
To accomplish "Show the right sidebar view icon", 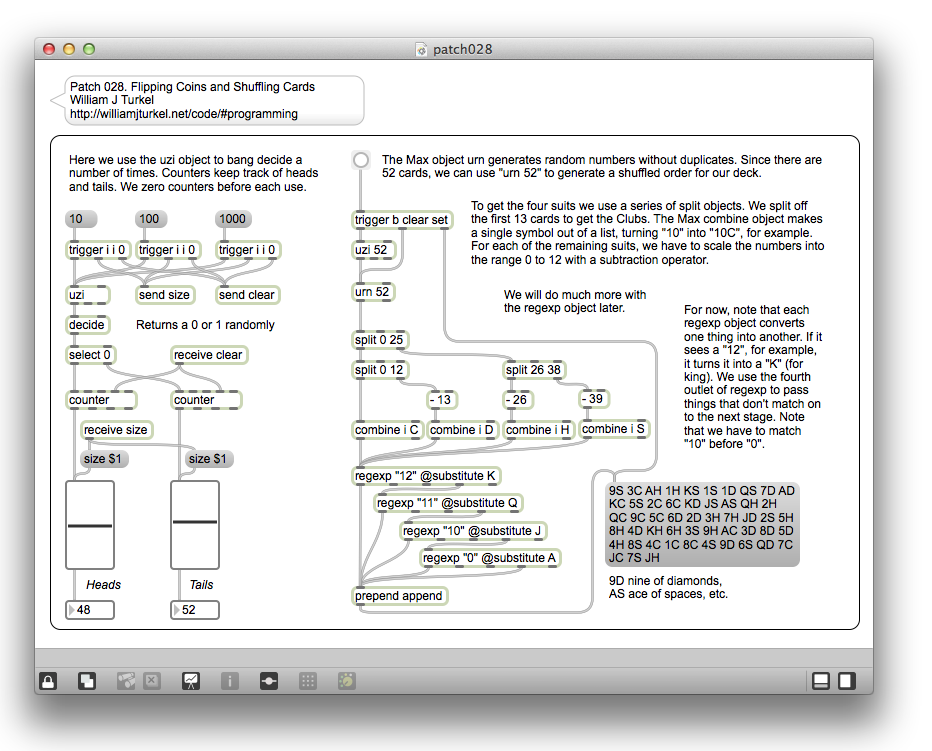I will click(x=846, y=681).
